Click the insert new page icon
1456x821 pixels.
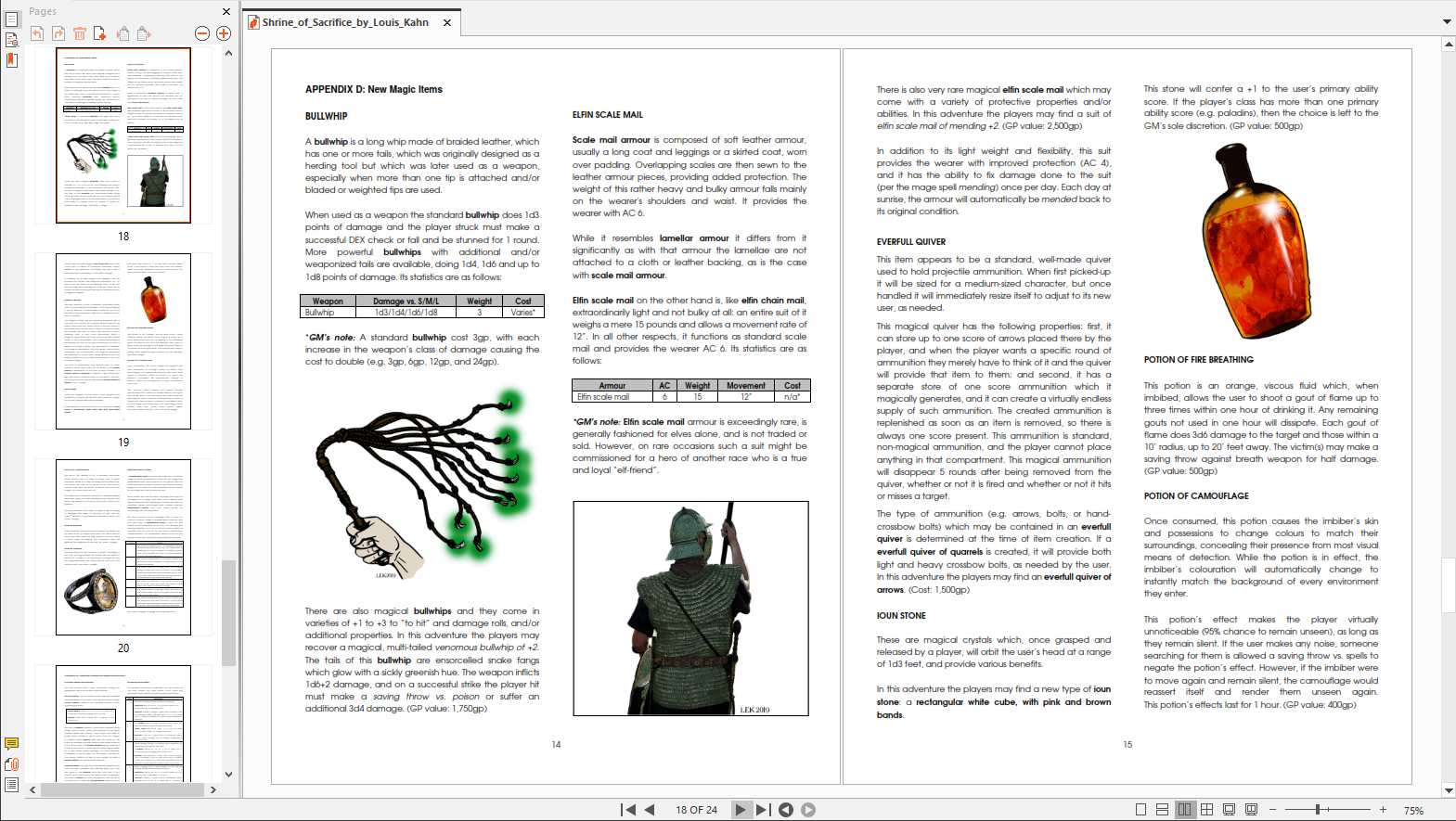[x=99, y=34]
